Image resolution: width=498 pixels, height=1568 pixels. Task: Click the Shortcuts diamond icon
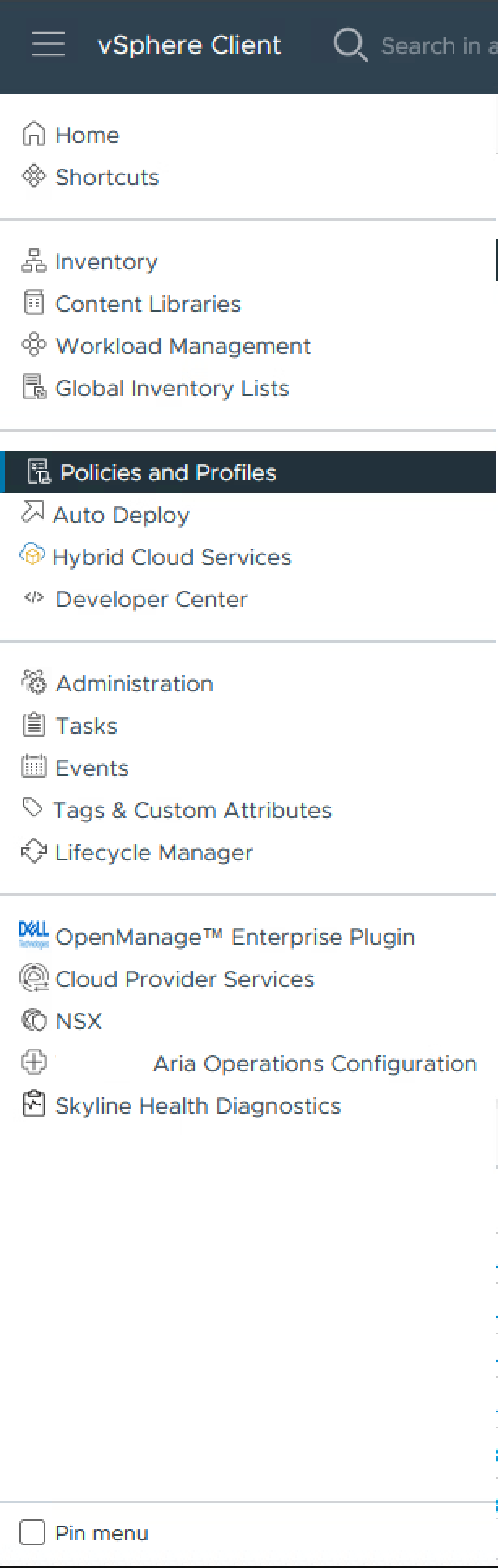point(33,177)
